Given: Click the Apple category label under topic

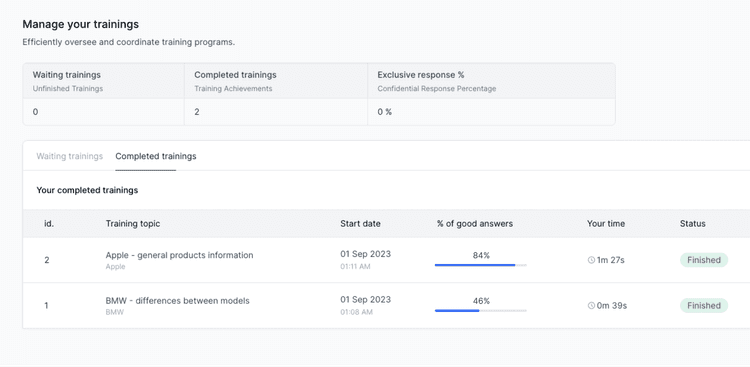Looking at the screenshot, I should tap(115, 267).
